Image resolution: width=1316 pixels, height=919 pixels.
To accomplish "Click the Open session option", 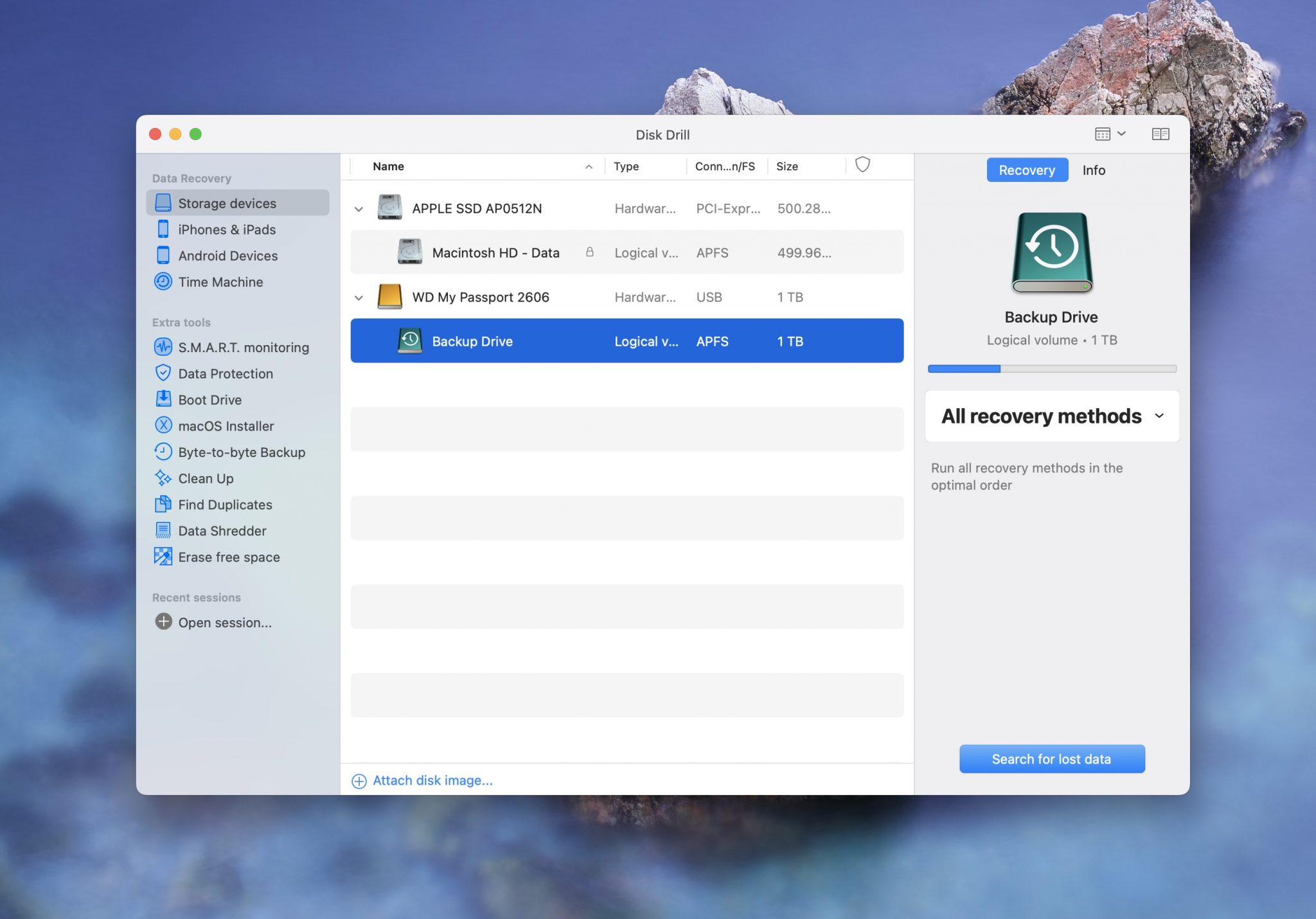I will [x=225, y=621].
